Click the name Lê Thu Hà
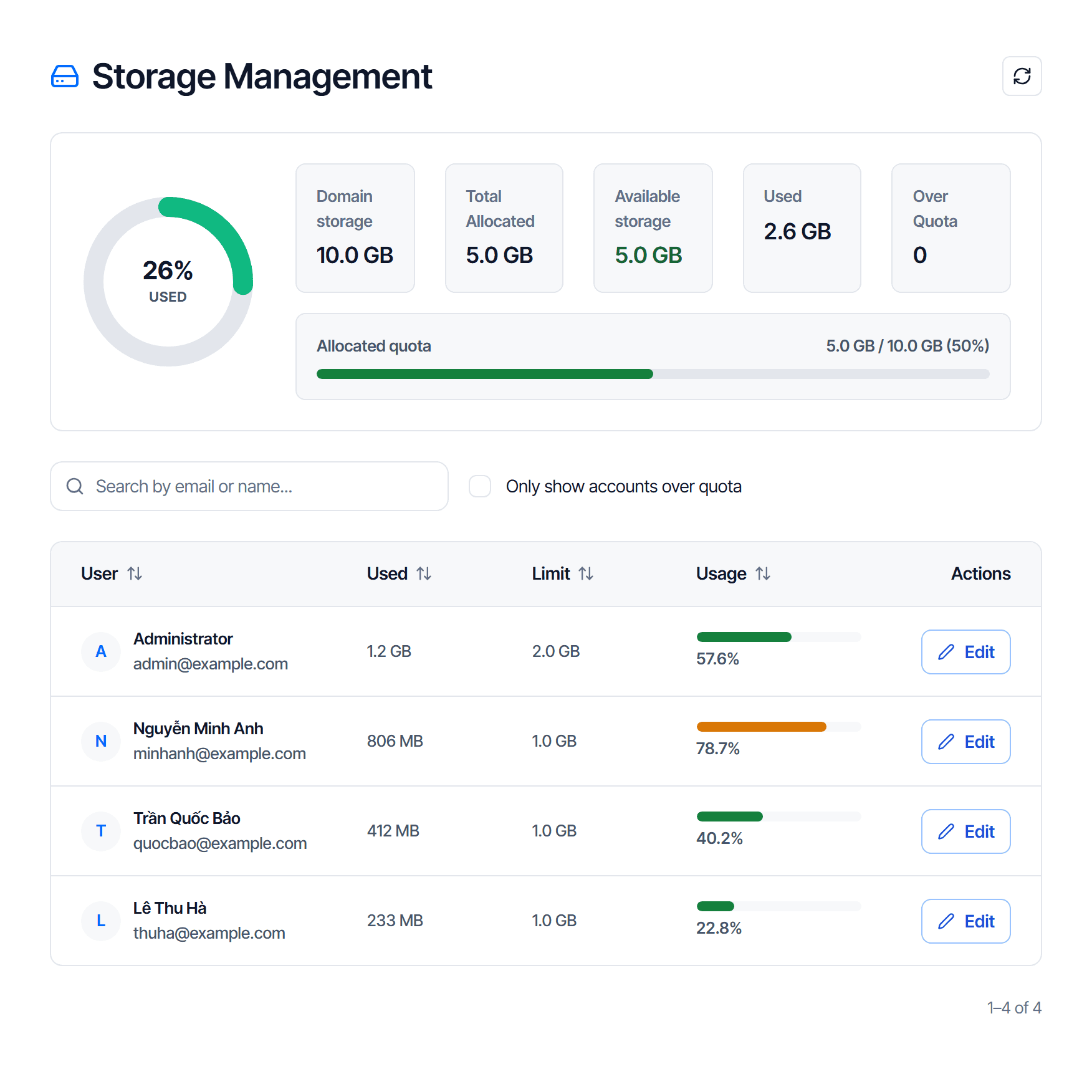1092x1092 pixels. point(170,908)
